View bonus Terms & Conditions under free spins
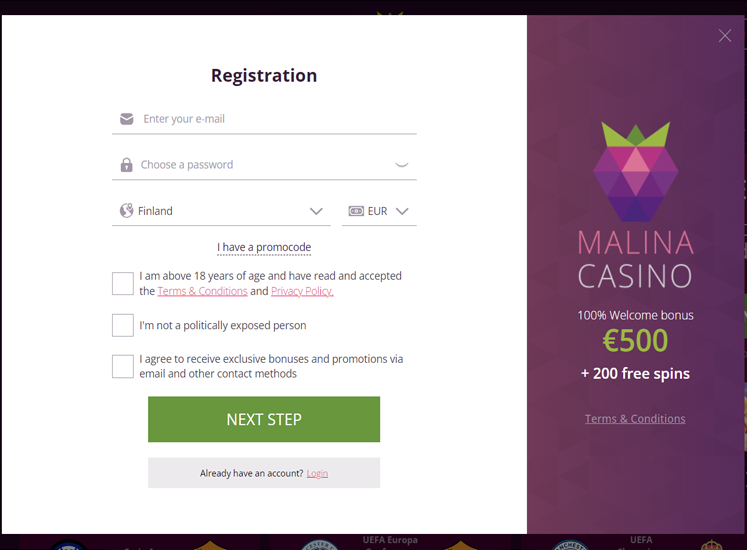747x550 pixels. coord(635,419)
